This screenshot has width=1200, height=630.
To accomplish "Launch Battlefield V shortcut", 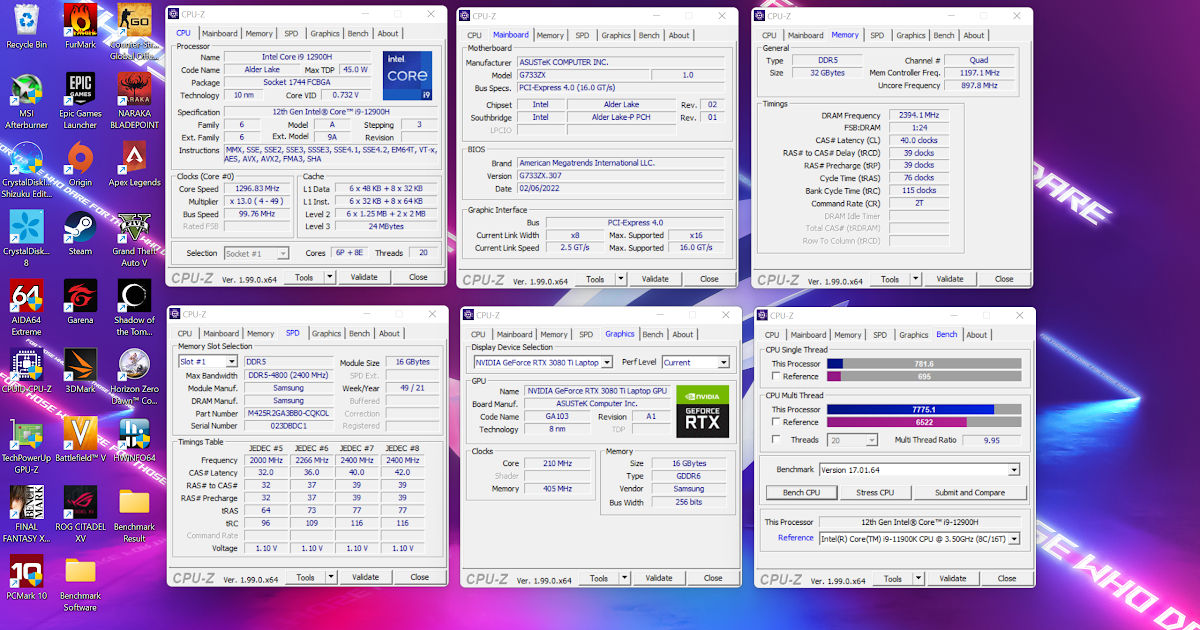I will coord(80,439).
